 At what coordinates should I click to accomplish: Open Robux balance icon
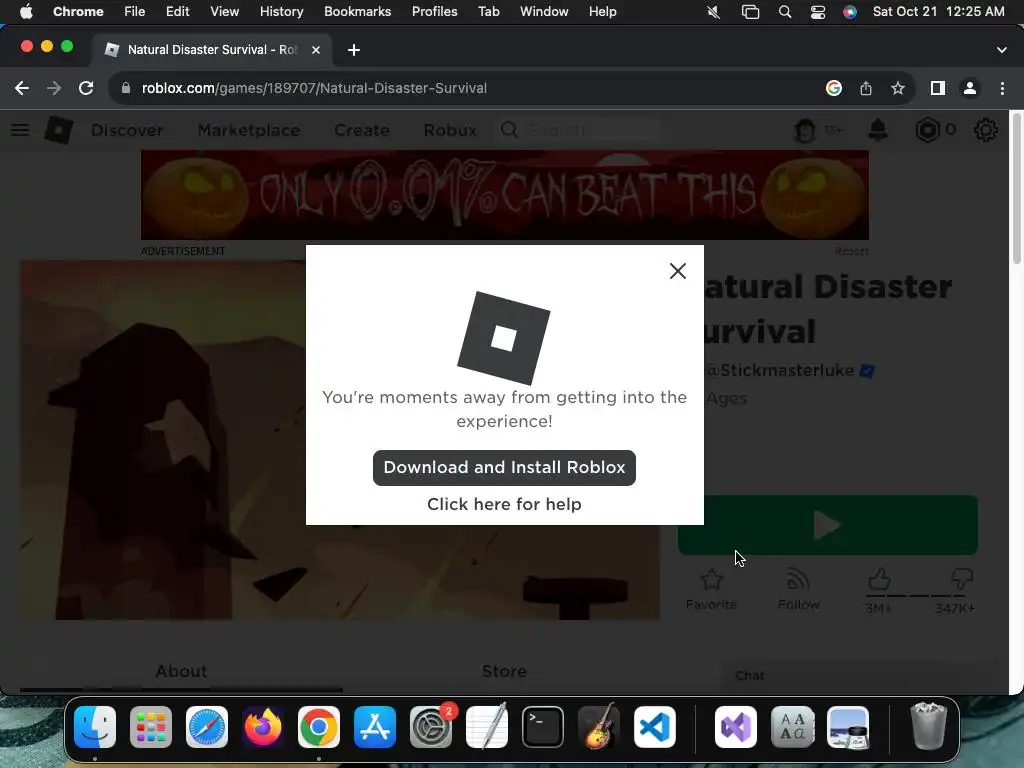[x=927, y=130]
